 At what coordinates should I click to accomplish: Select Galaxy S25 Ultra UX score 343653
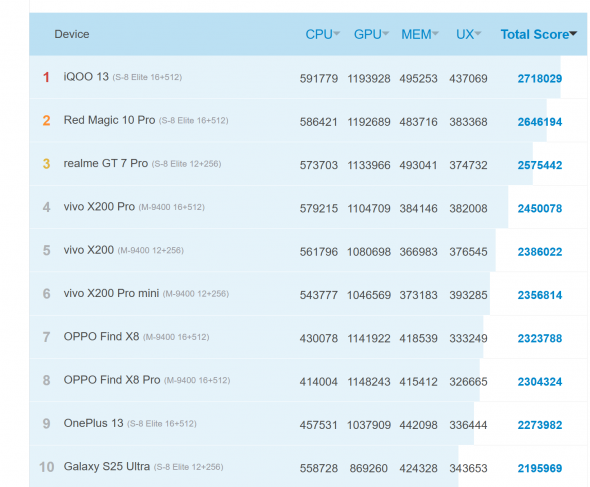(468, 468)
